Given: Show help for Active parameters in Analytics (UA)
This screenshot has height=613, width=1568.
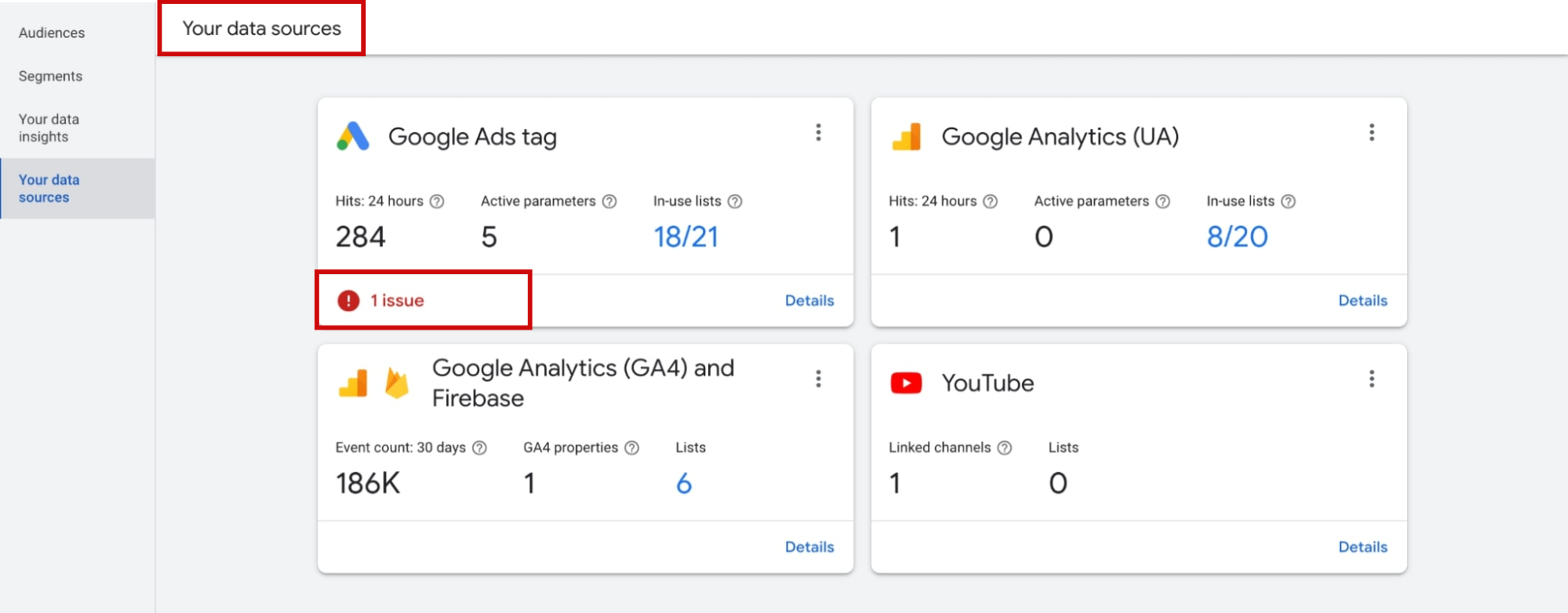Looking at the screenshot, I should [x=1162, y=201].
